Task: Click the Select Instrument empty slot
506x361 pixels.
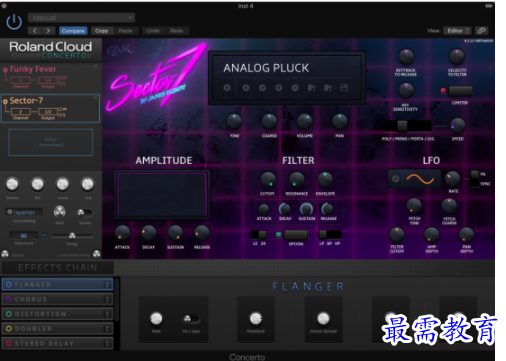Action: [51, 142]
